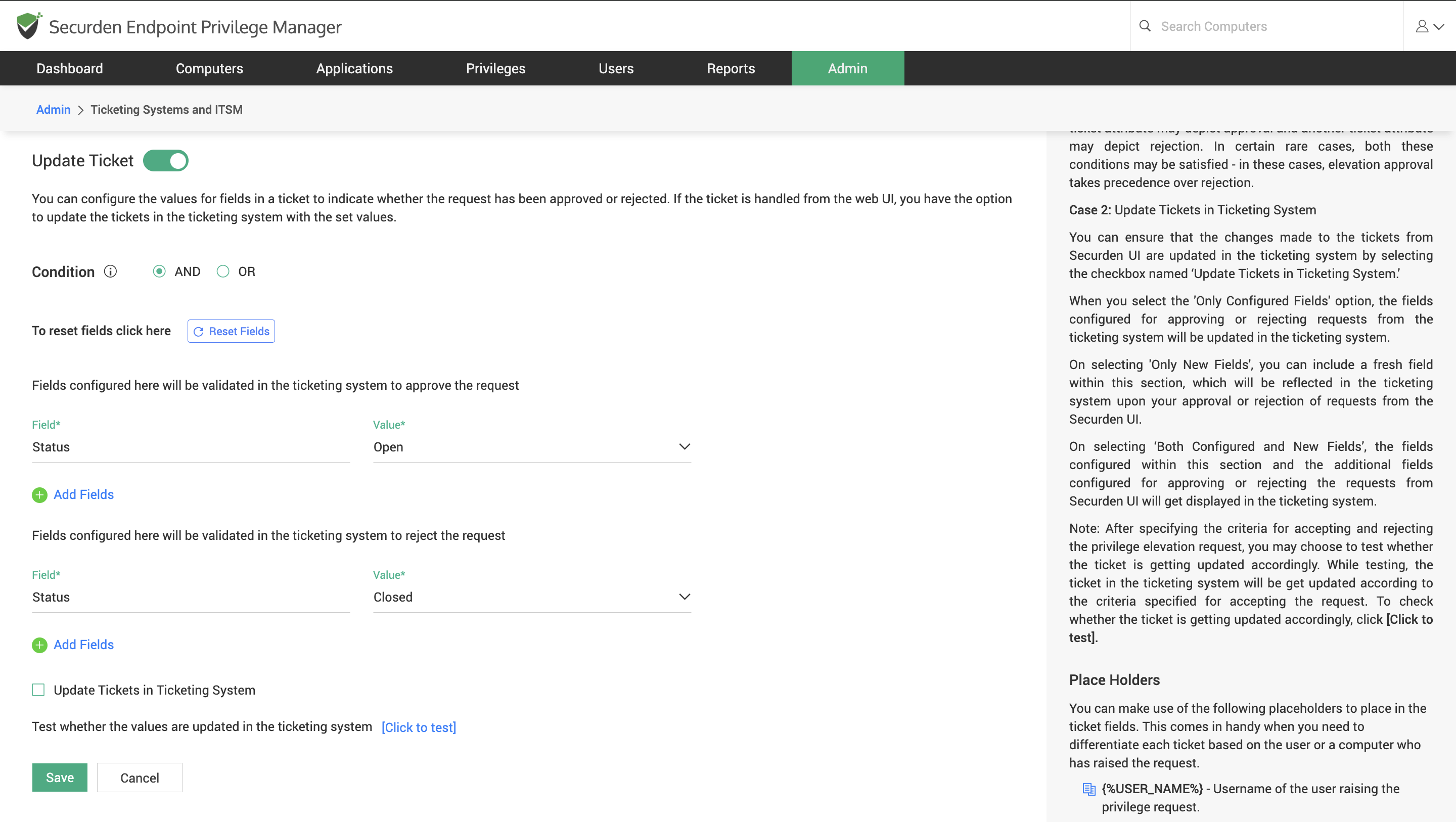This screenshot has height=822, width=1456.
Task: Click the approve Field input containing Status
Action: 191,447
